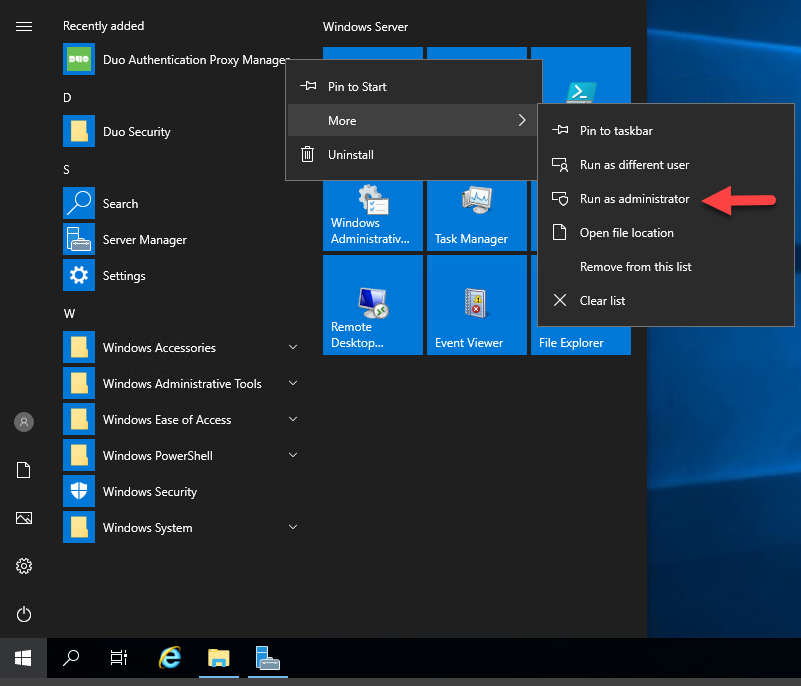Open the user account icon in sidebar
The height and width of the screenshot is (686, 801).
pyautogui.click(x=23, y=422)
